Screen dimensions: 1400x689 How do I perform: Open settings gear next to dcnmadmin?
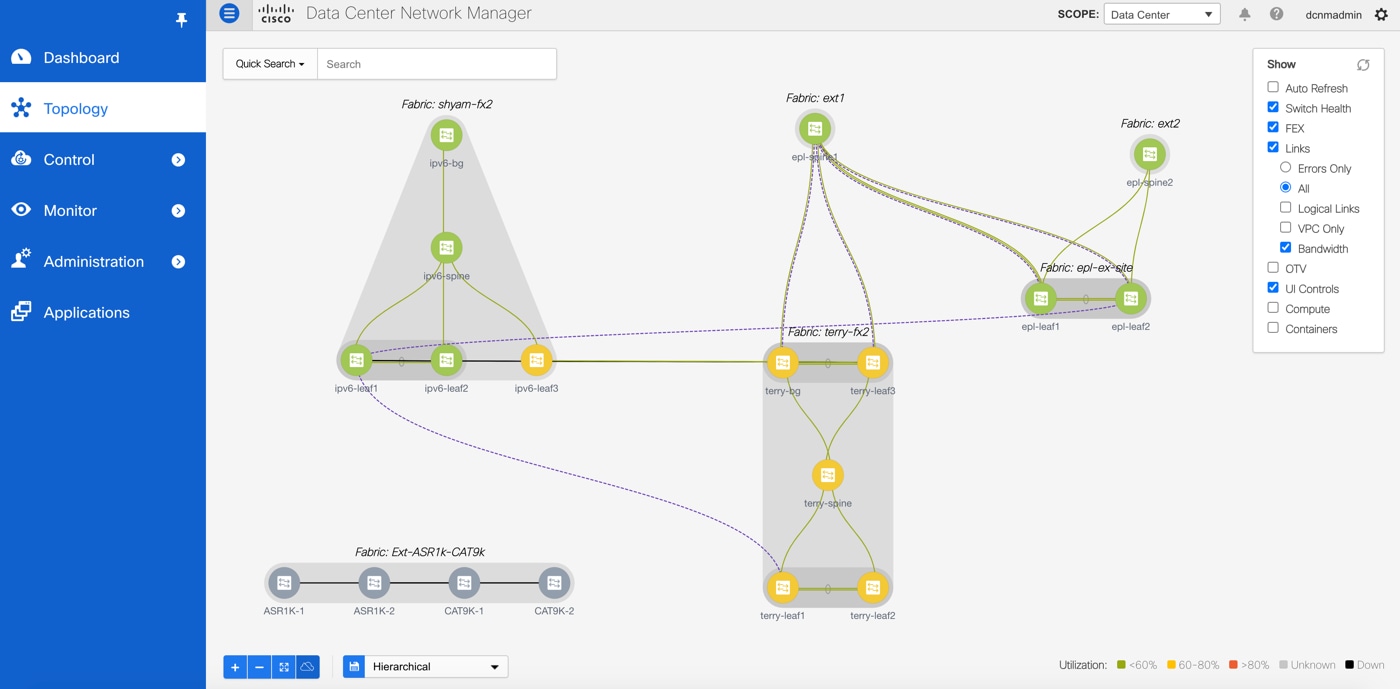[x=1381, y=14]
